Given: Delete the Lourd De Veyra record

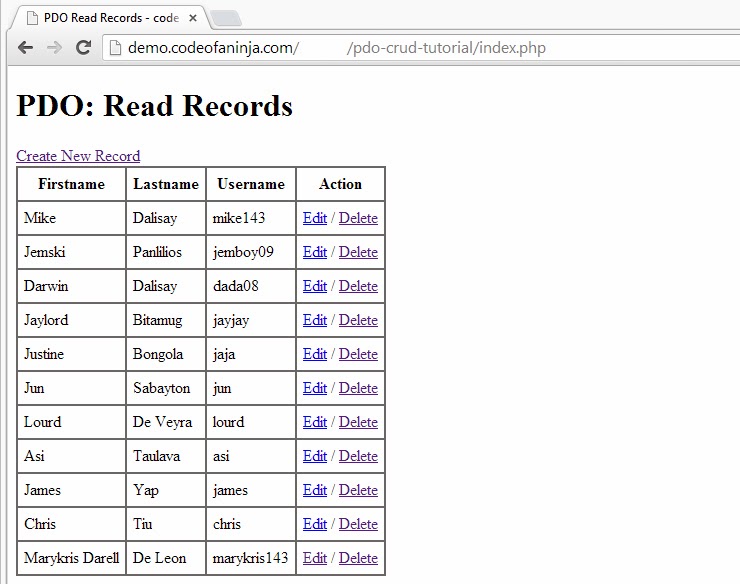Looking at the screenshot, I should coord(358,422).
